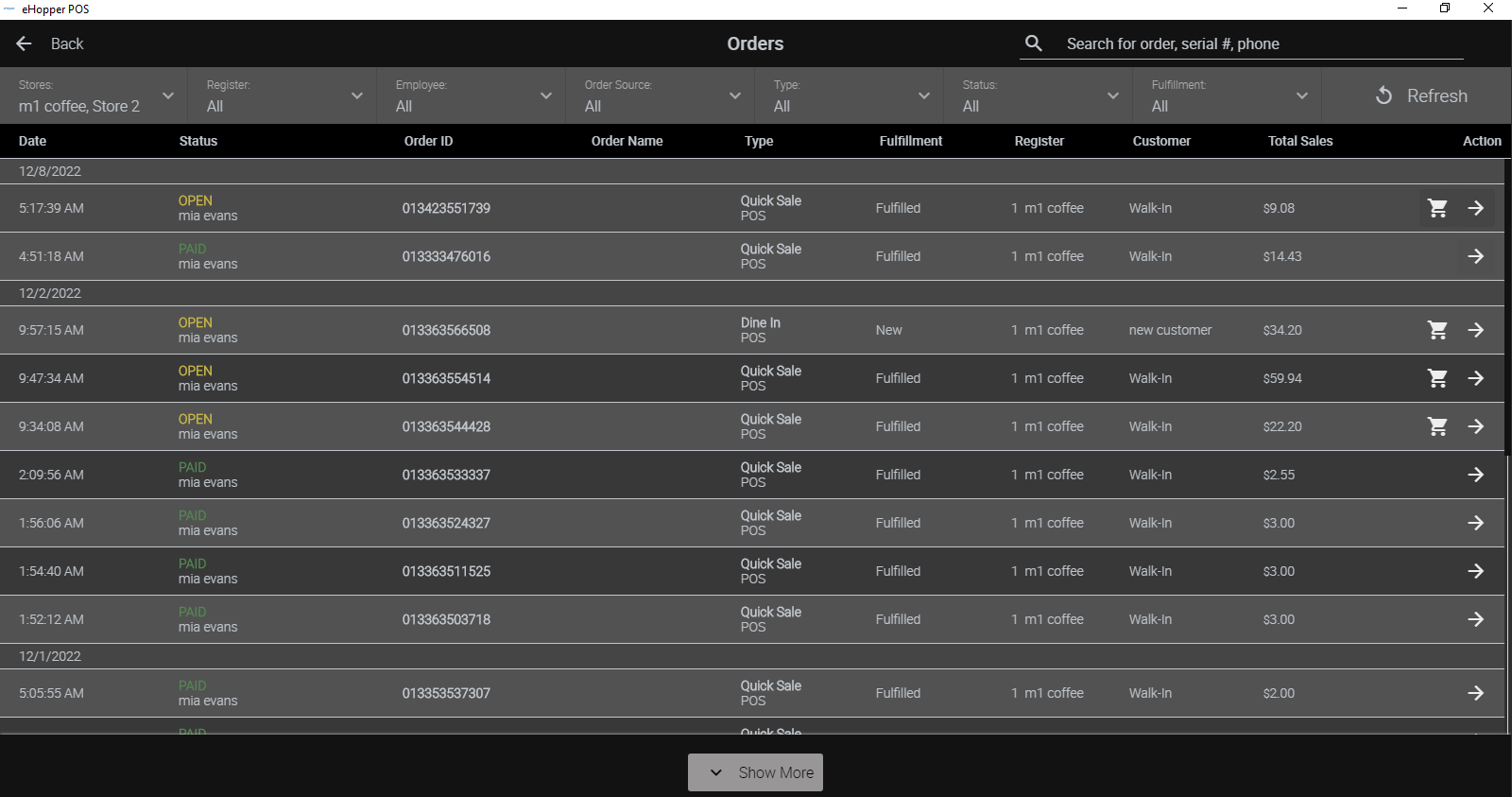Click the 'new customer' cell
Viewport: 1512px width, 797px height.
pyautogui.click(x=1170, y=330)
